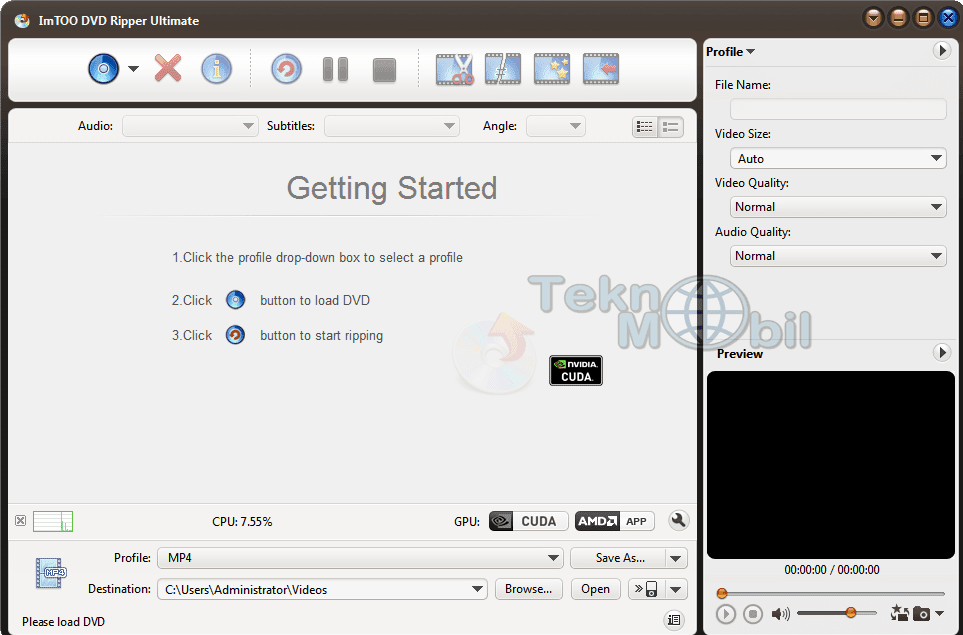The height and width of the screenshot is (635, 963).
Task: Click the load DVD icon in step 2
Action: pos(235,300)
